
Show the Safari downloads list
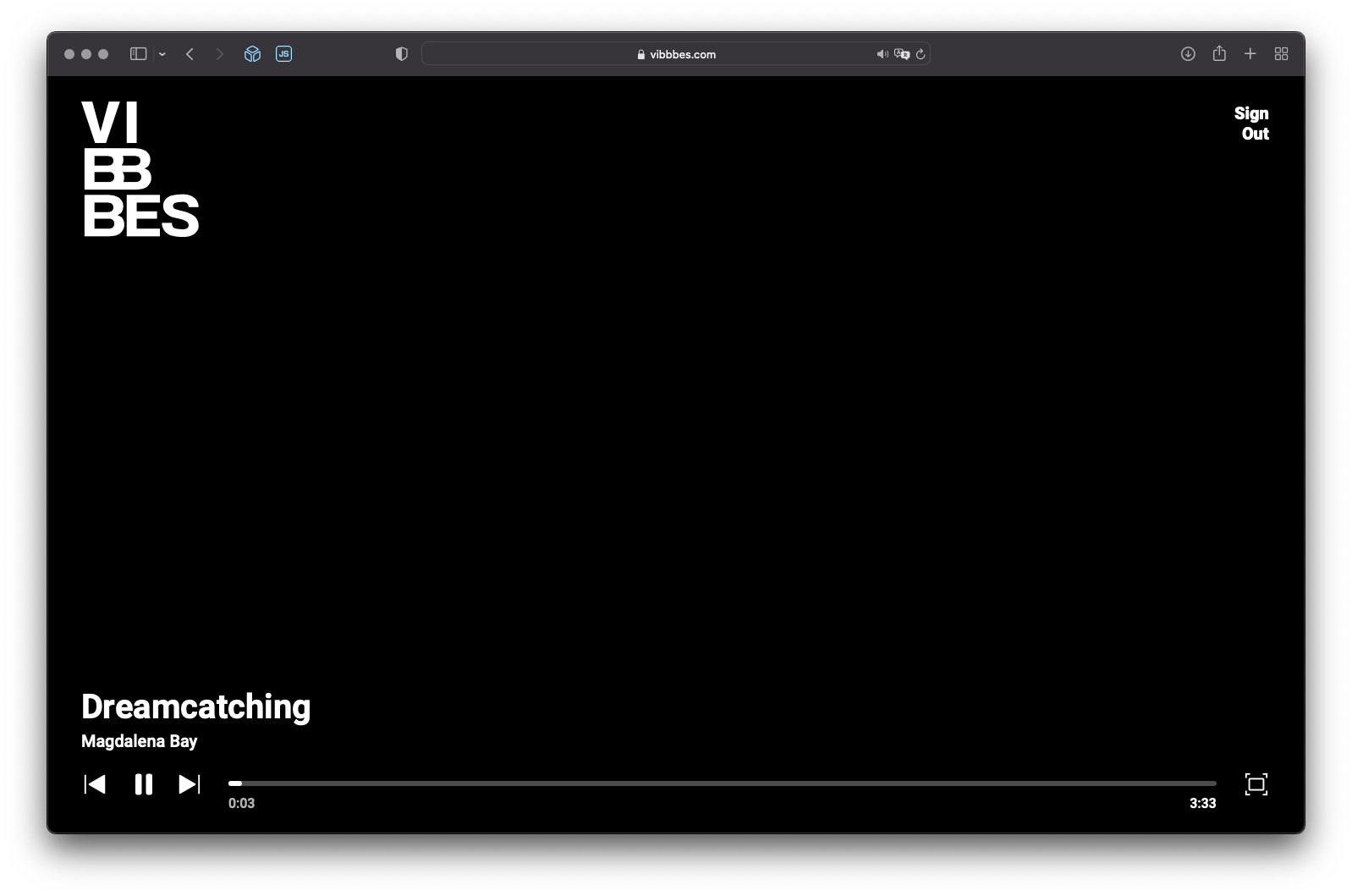click(x=1188, y=54)
